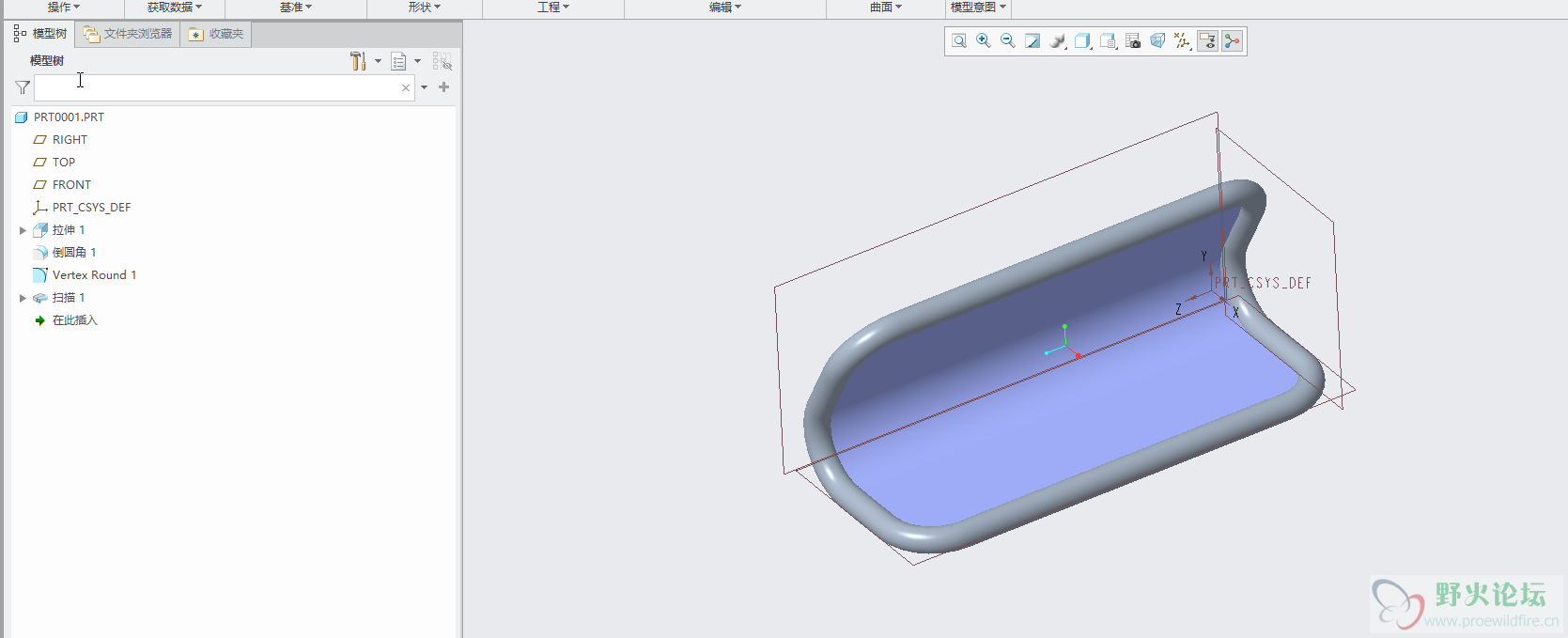The width and height of the screenshot is (1568, 638).
Task: Toggle the spin center button
Action: point(1233,41)
